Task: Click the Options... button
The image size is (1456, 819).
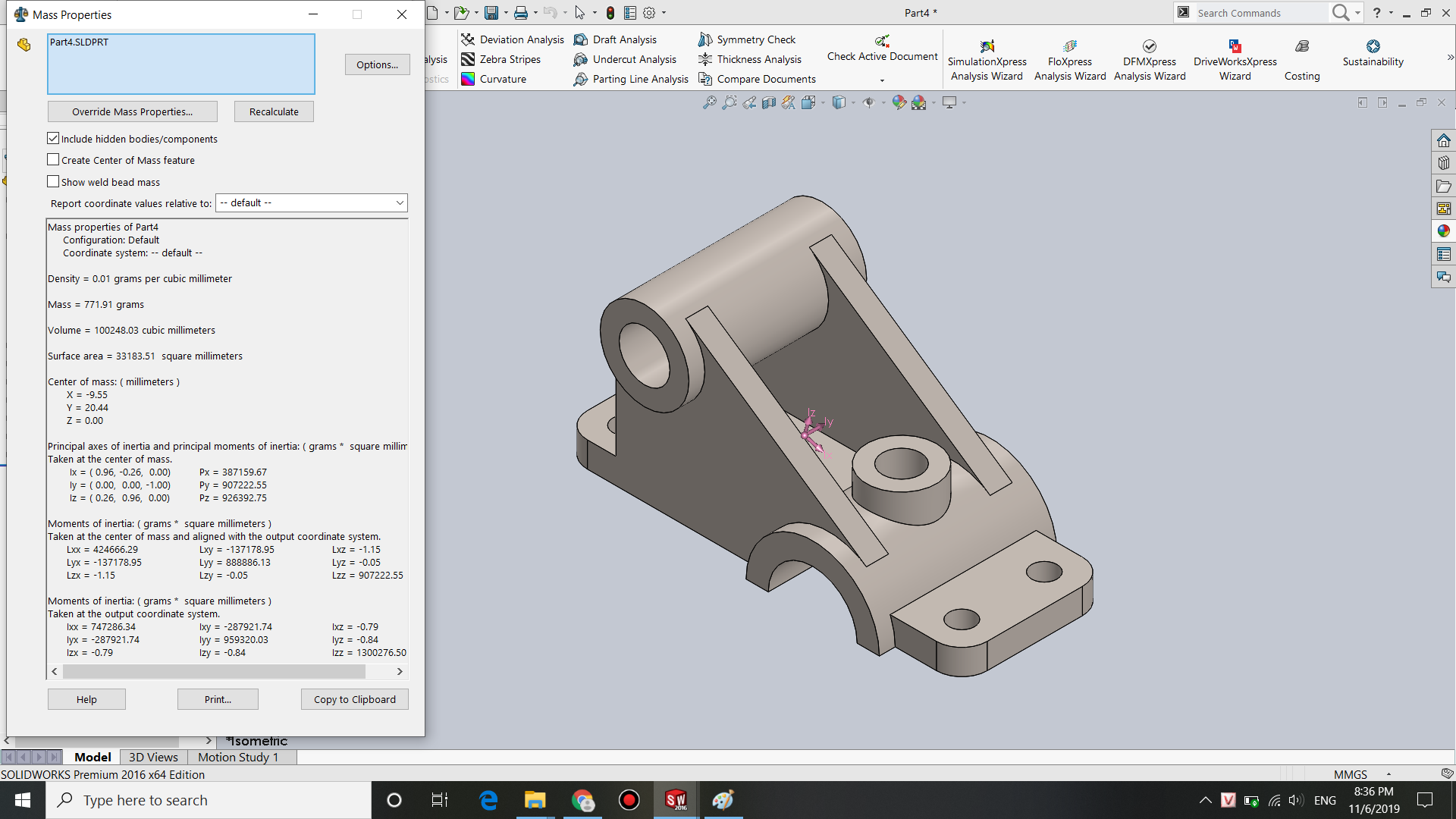Action: pyautogui.click(x=378, y=64)
